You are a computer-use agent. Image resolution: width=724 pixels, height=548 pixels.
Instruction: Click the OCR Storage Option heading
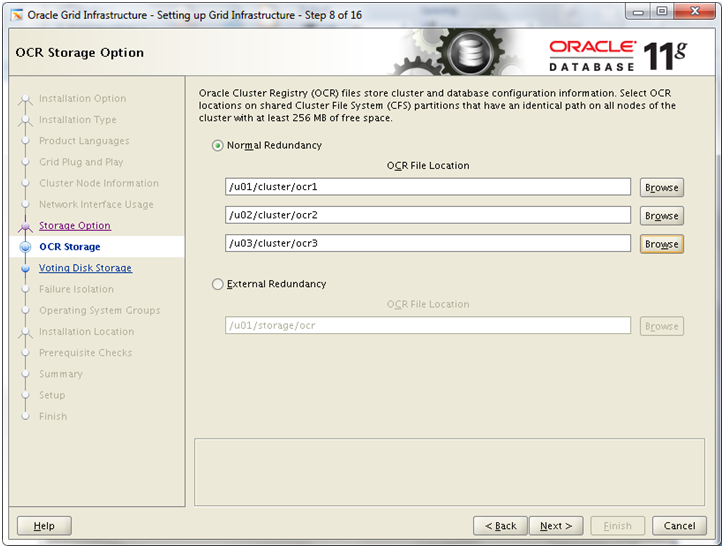pos(79,53)
